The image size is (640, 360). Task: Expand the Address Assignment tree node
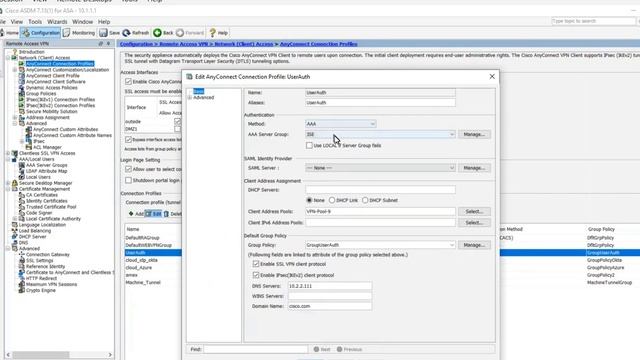click(x=15, y=118)
